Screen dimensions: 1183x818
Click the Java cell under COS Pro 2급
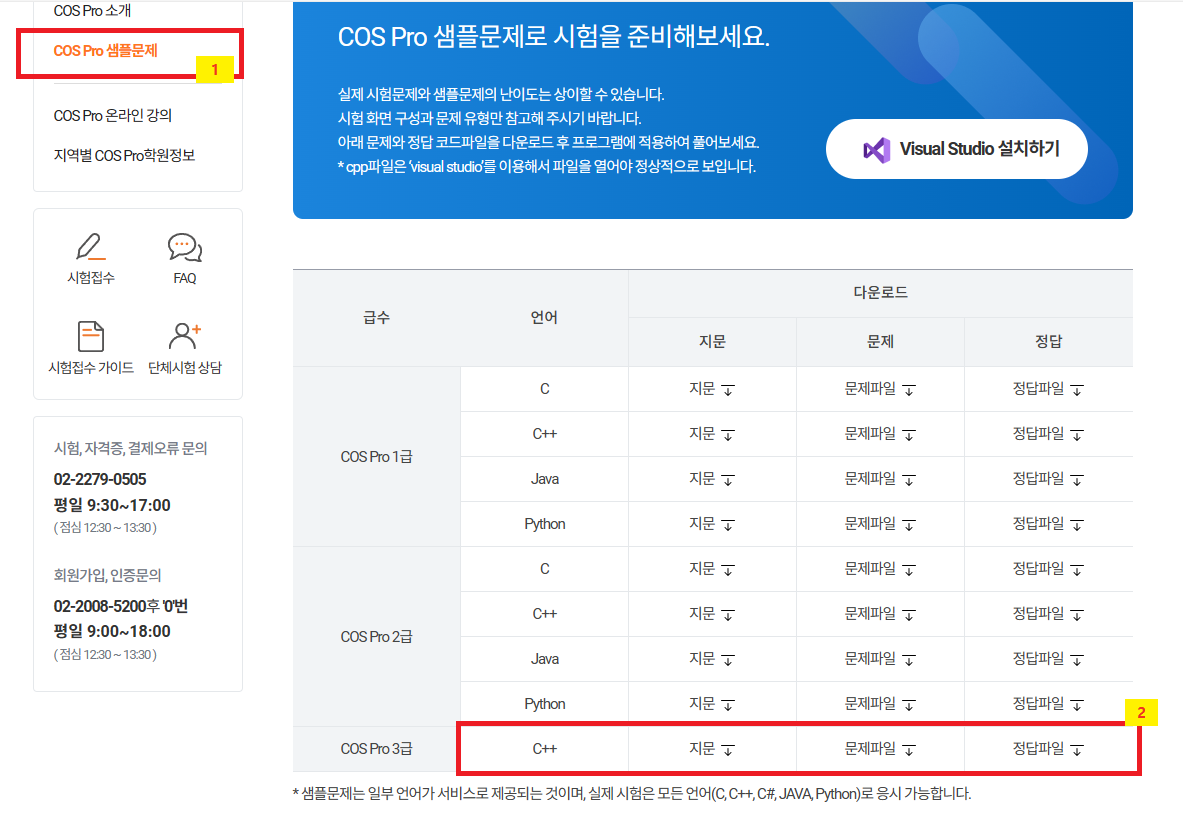pyautogui.click(x=544, y=659)
